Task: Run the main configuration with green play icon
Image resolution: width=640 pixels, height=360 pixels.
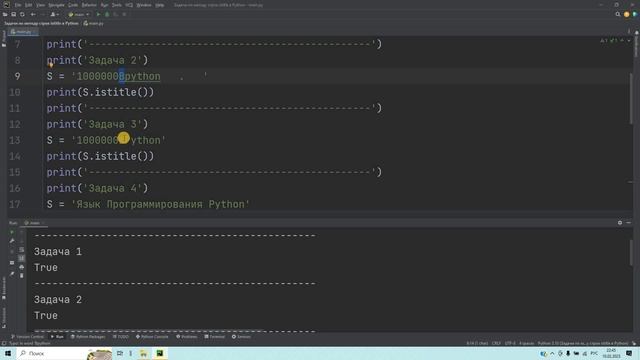Action: point(98,14)
